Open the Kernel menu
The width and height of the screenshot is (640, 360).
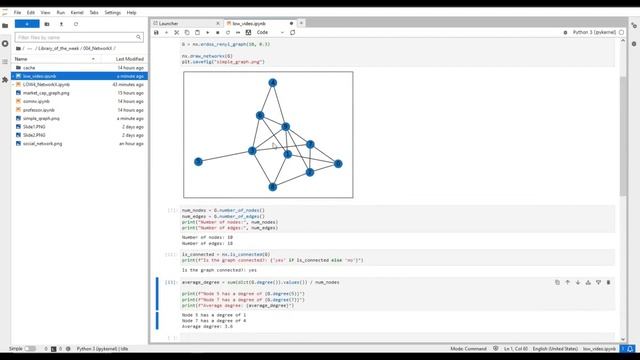click(77, 13)
